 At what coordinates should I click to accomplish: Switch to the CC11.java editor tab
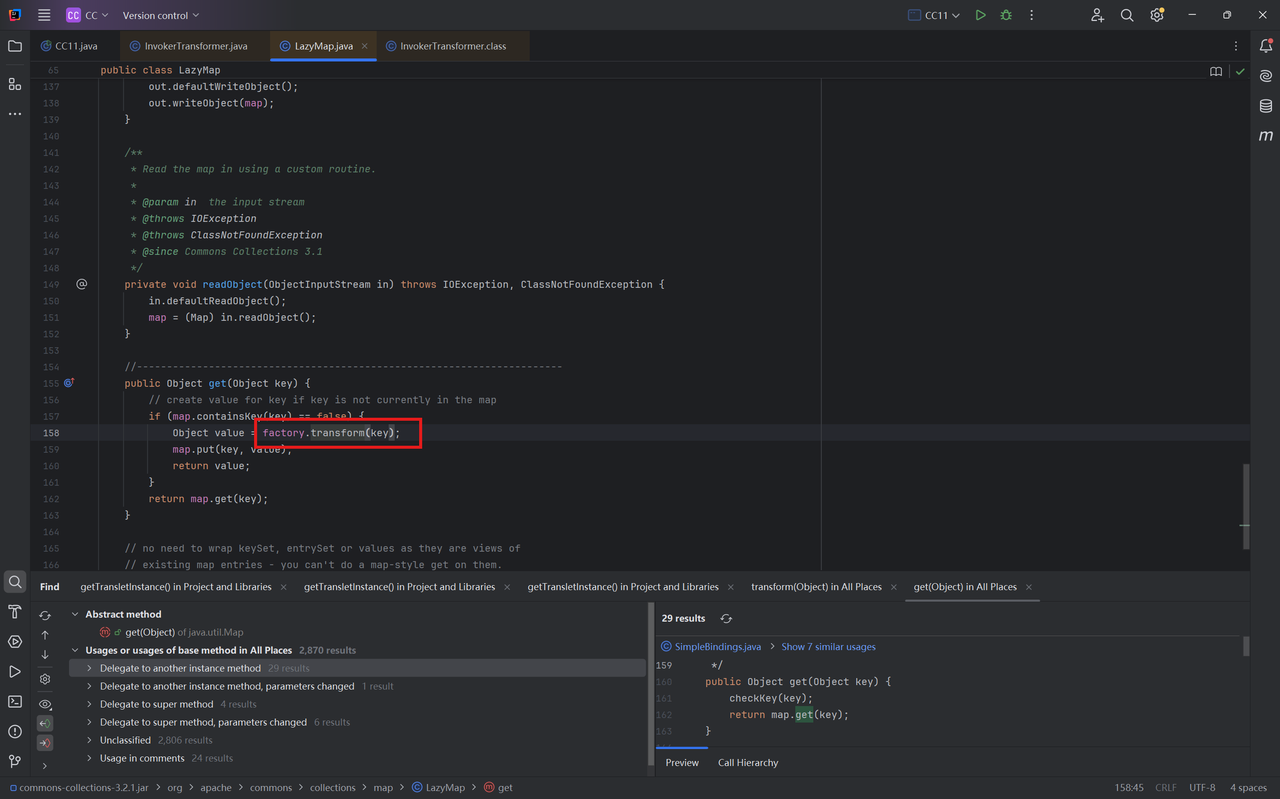click(x=76, y=46)
